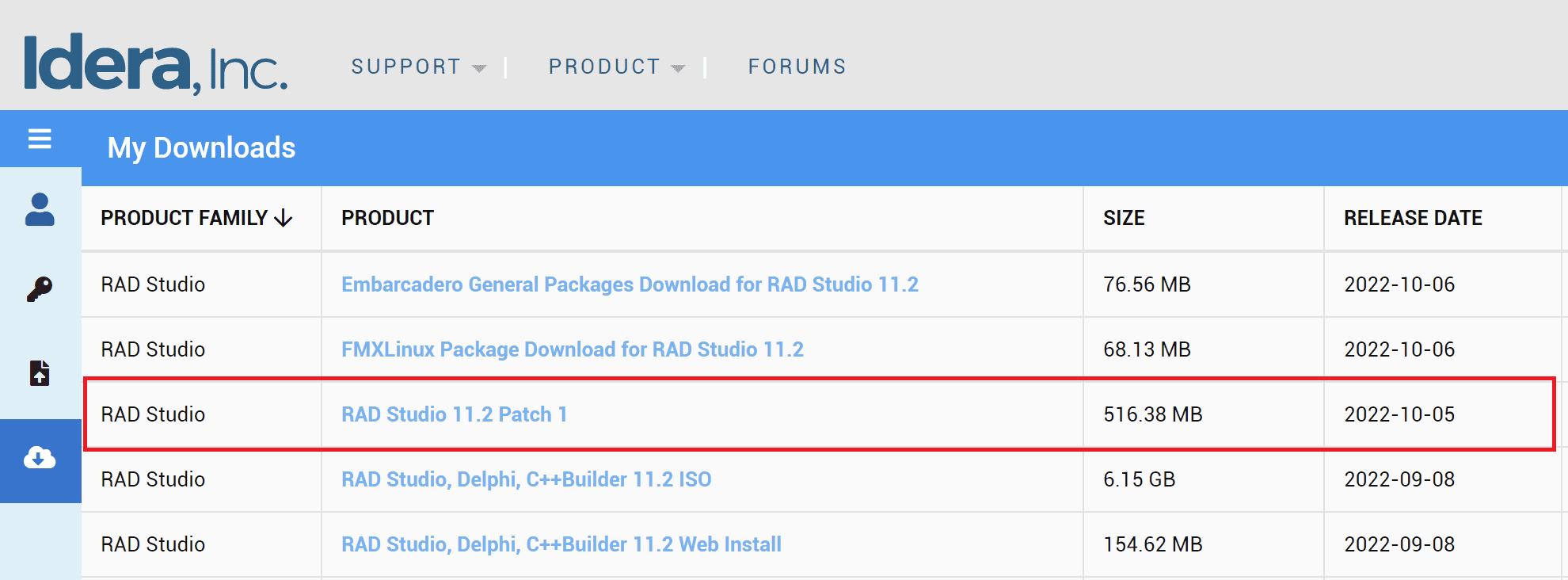Image resolution: width=1568 pixels, height=580 pixels.
Task: Open the FORUMS menu item
Action: point(797,67)
